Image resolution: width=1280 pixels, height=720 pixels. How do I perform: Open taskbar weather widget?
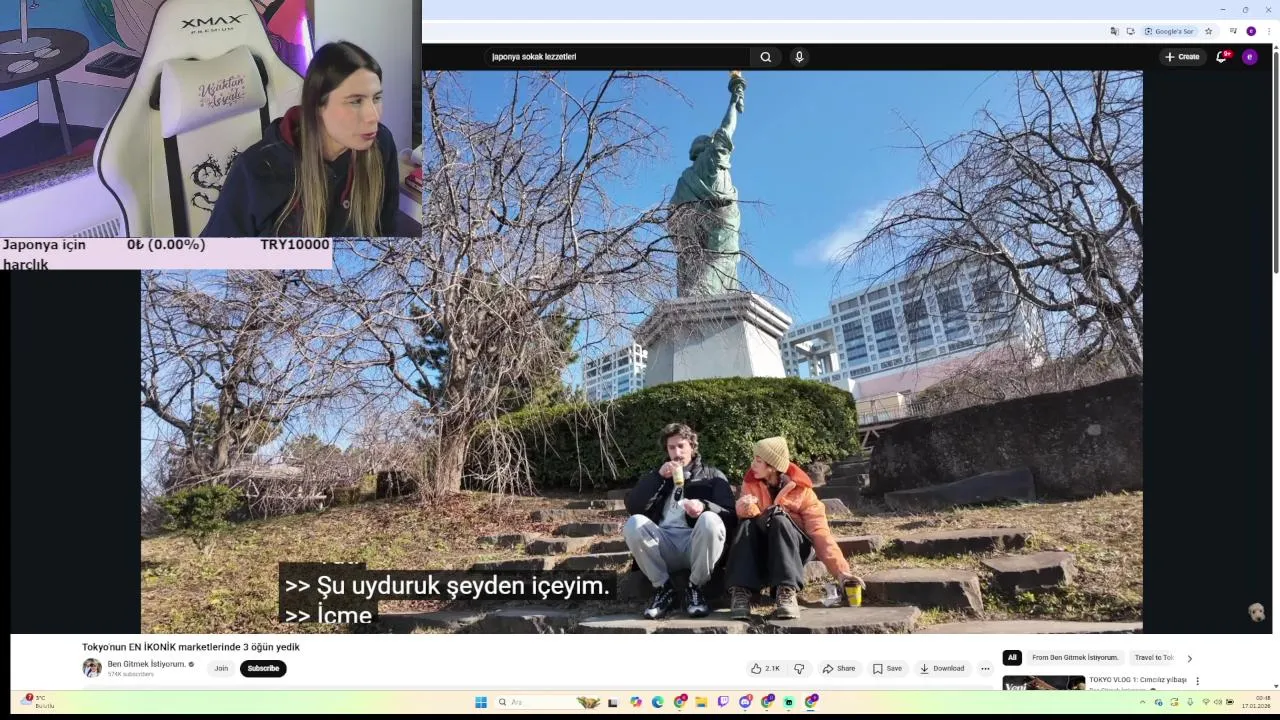point(36,701)
